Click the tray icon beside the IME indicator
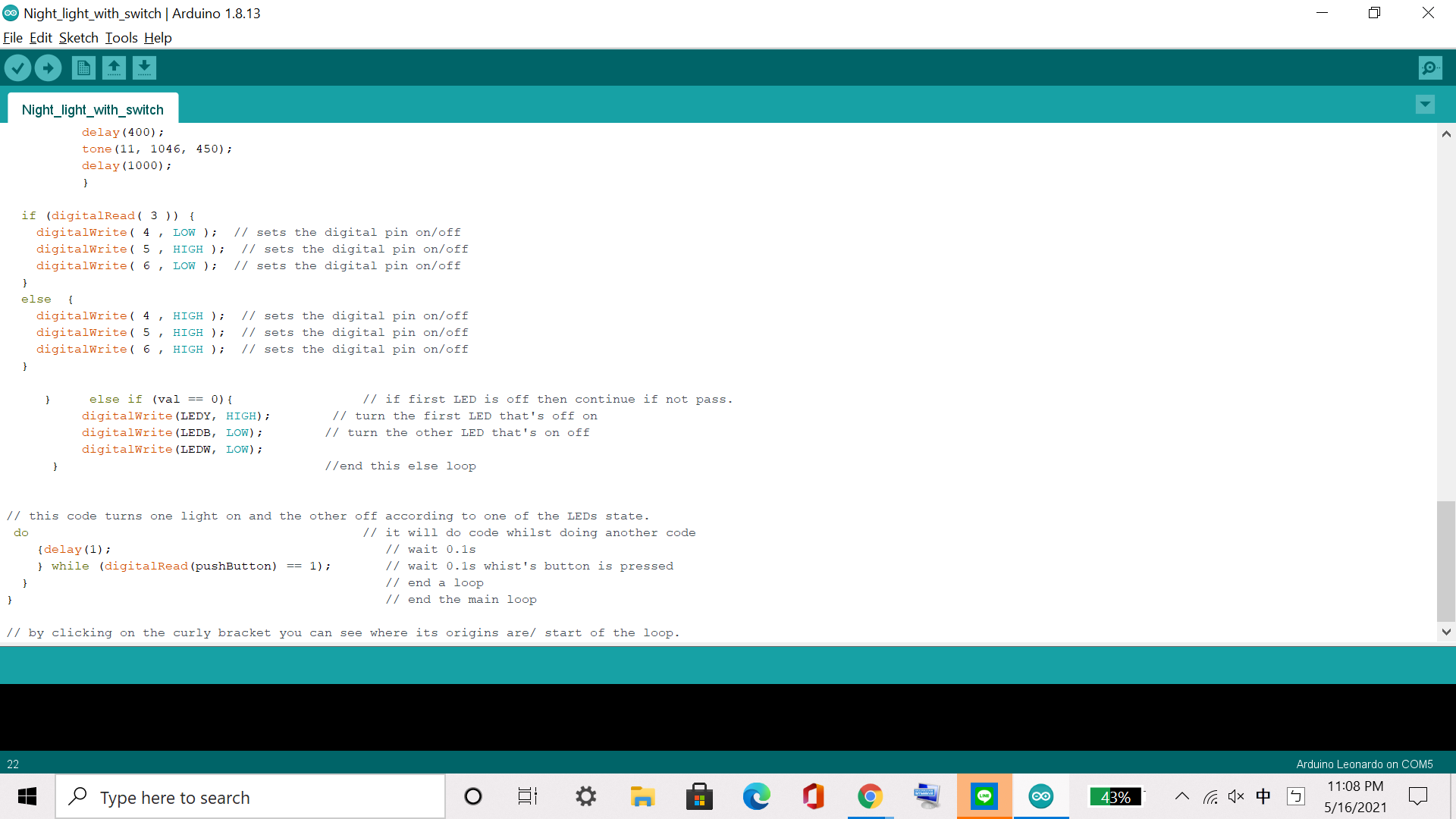Viewport: 1456px width, 819px height. click(x=1296, y=796)
